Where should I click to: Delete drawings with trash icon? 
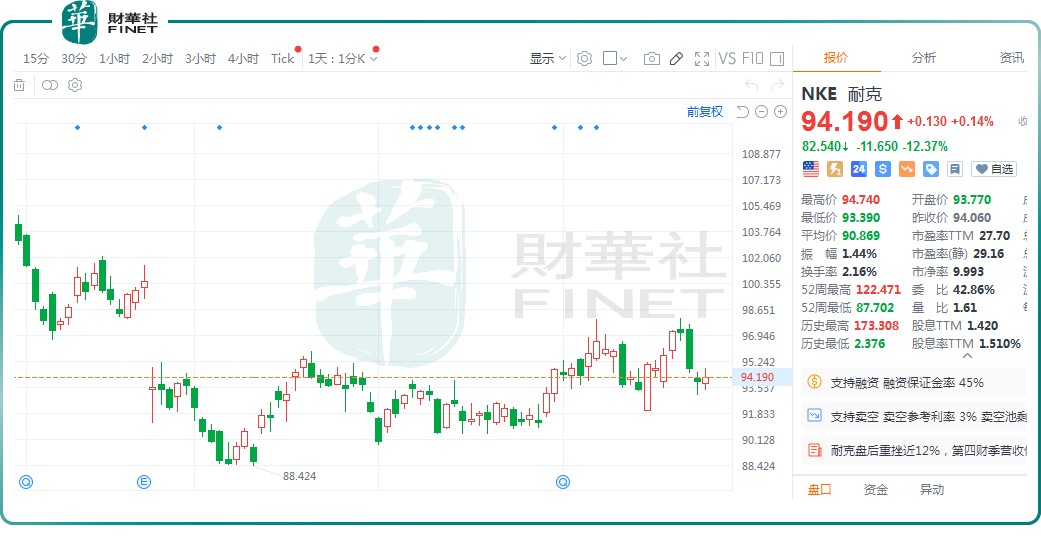click(x=19, y=85)
